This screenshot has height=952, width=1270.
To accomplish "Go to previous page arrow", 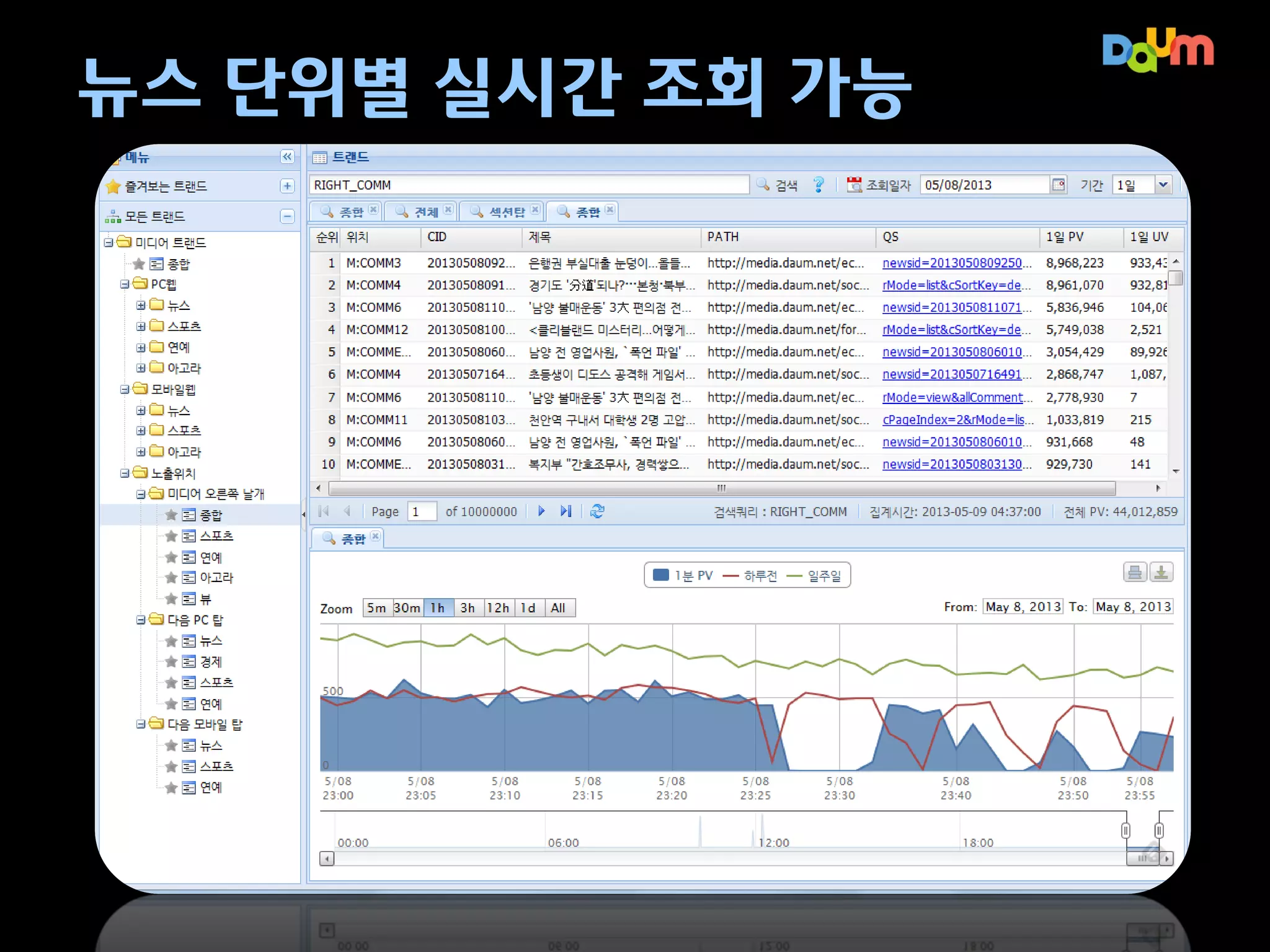I will [x=347, y=511].
